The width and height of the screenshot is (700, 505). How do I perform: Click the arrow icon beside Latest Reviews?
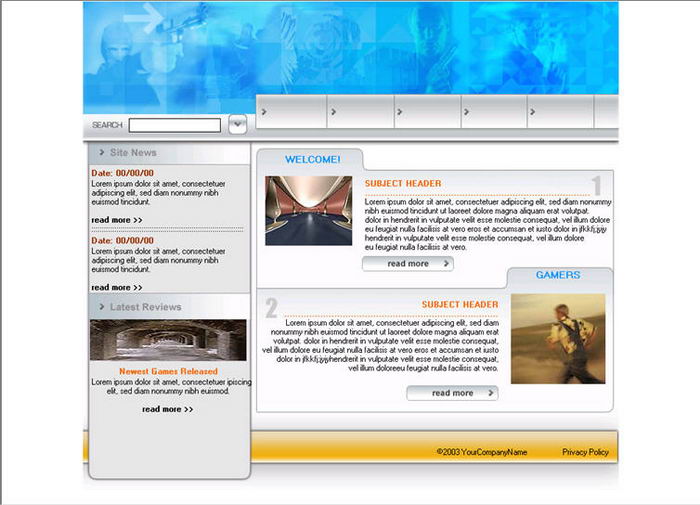[102, 307]
